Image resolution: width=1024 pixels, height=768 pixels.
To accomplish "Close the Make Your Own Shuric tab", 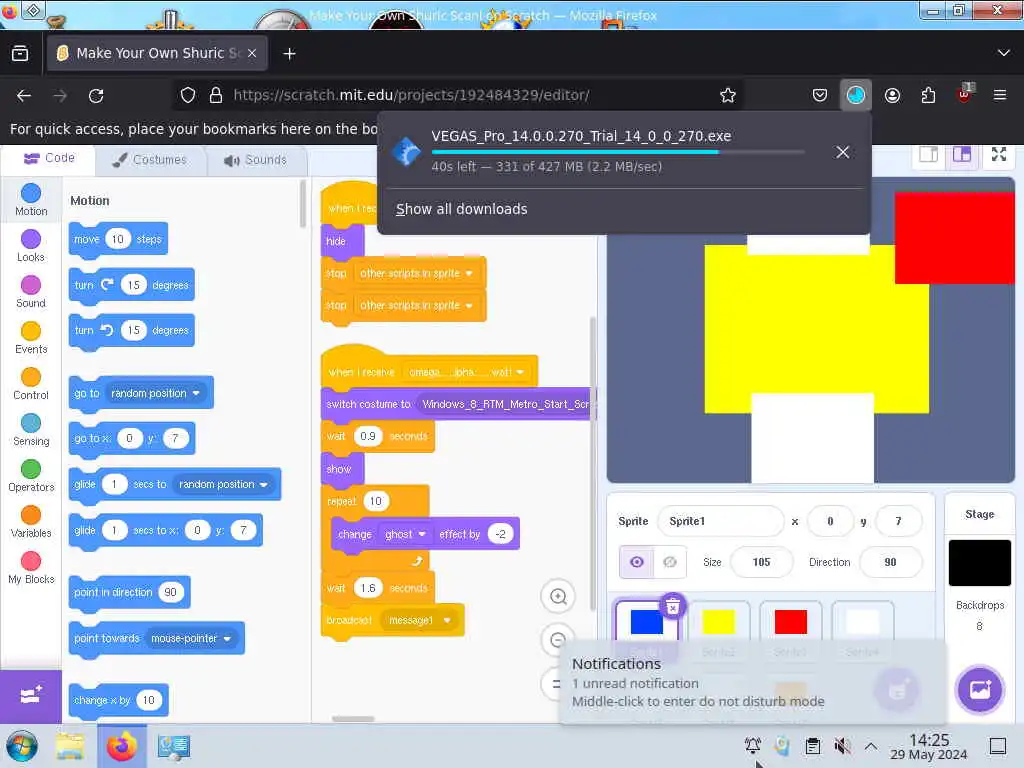I will [x=252, y=54].
